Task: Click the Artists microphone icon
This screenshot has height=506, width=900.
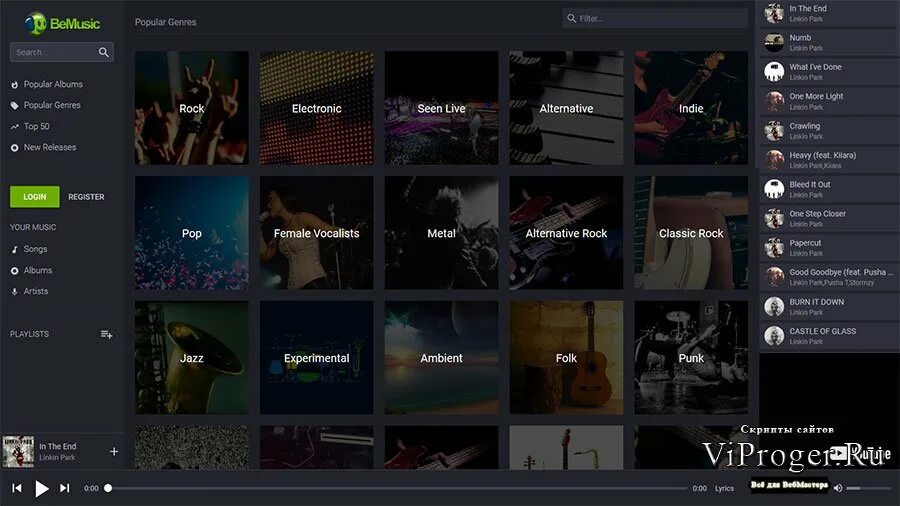Action: 14,291
